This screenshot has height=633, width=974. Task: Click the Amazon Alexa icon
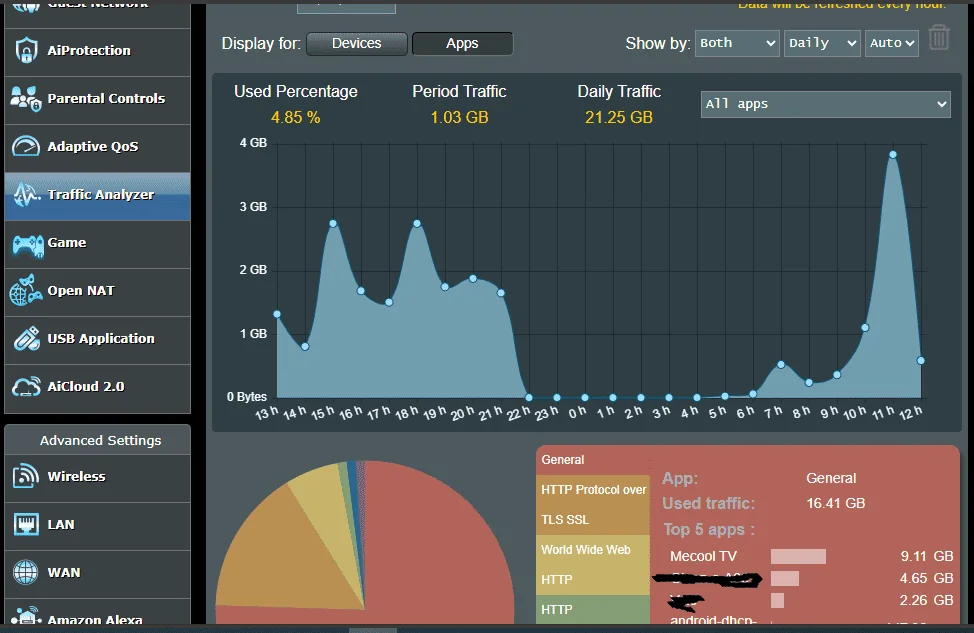pyautogui.click(x=26, y=617)
